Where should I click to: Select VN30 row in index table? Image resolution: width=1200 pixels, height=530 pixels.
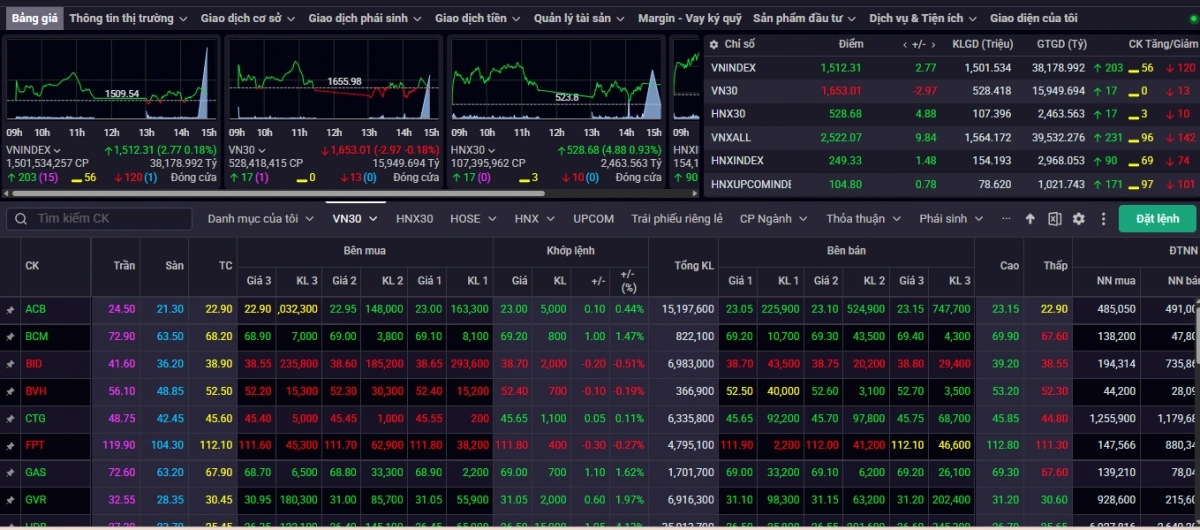(x=950, y=91)
